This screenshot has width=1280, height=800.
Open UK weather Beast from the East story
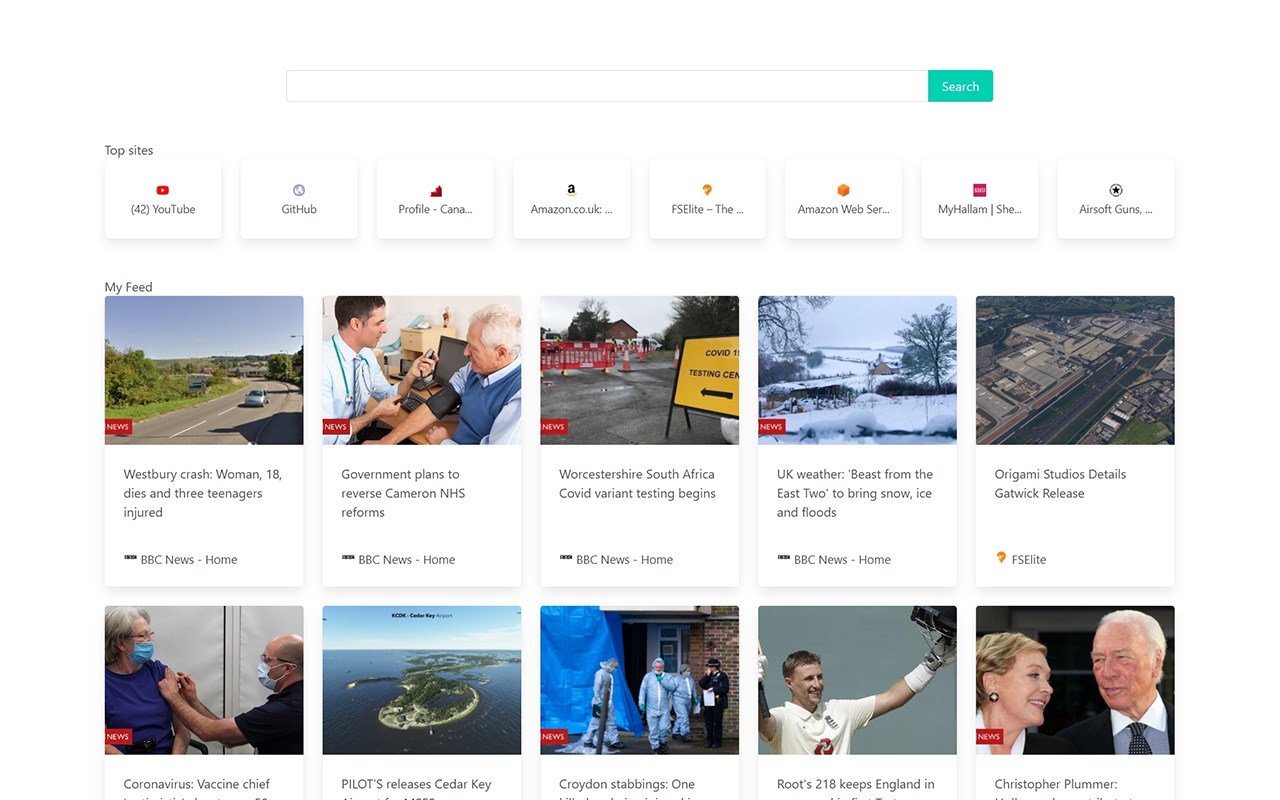(855, 493)
